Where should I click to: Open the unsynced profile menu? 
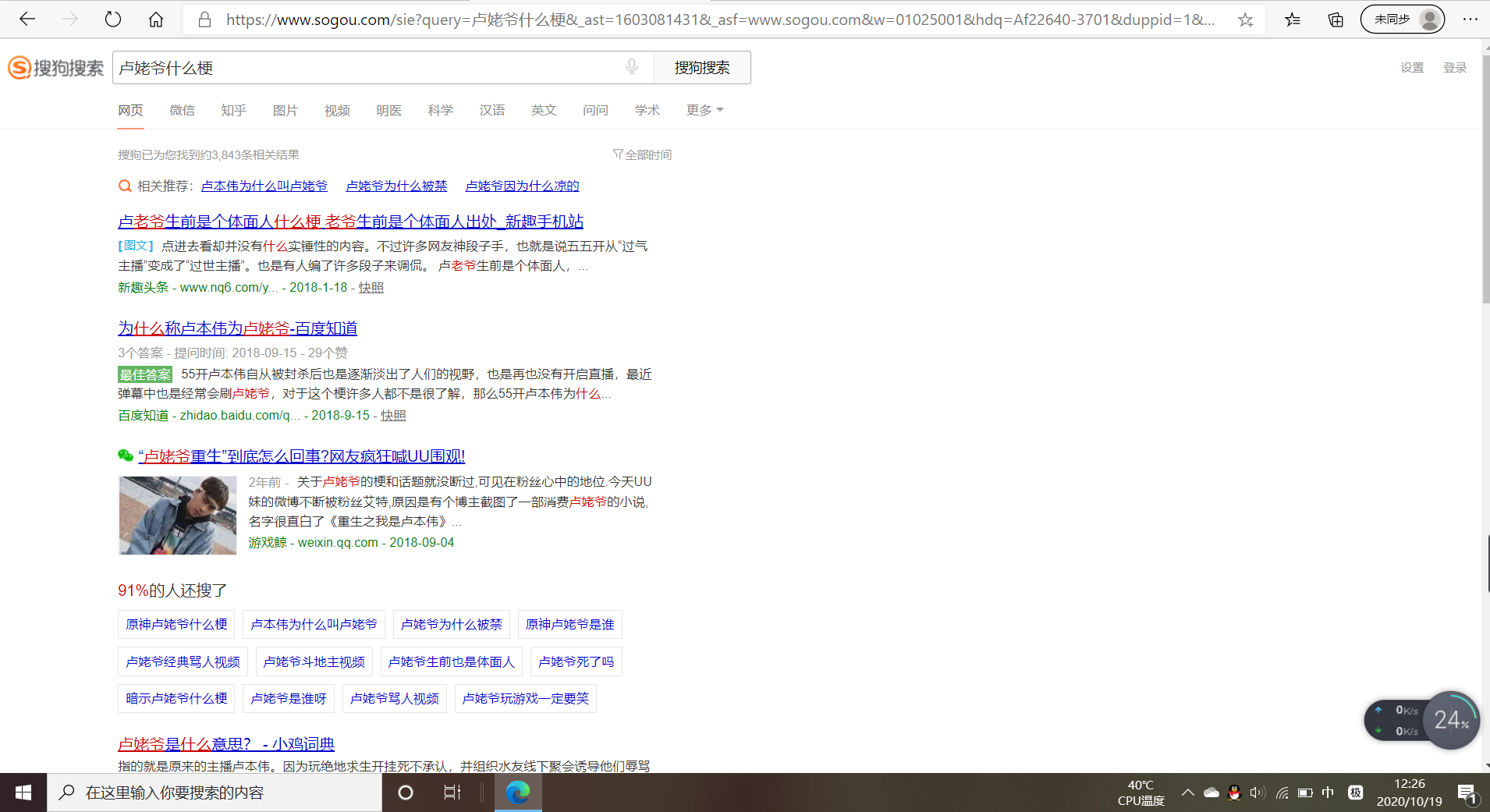(1403, 20)
